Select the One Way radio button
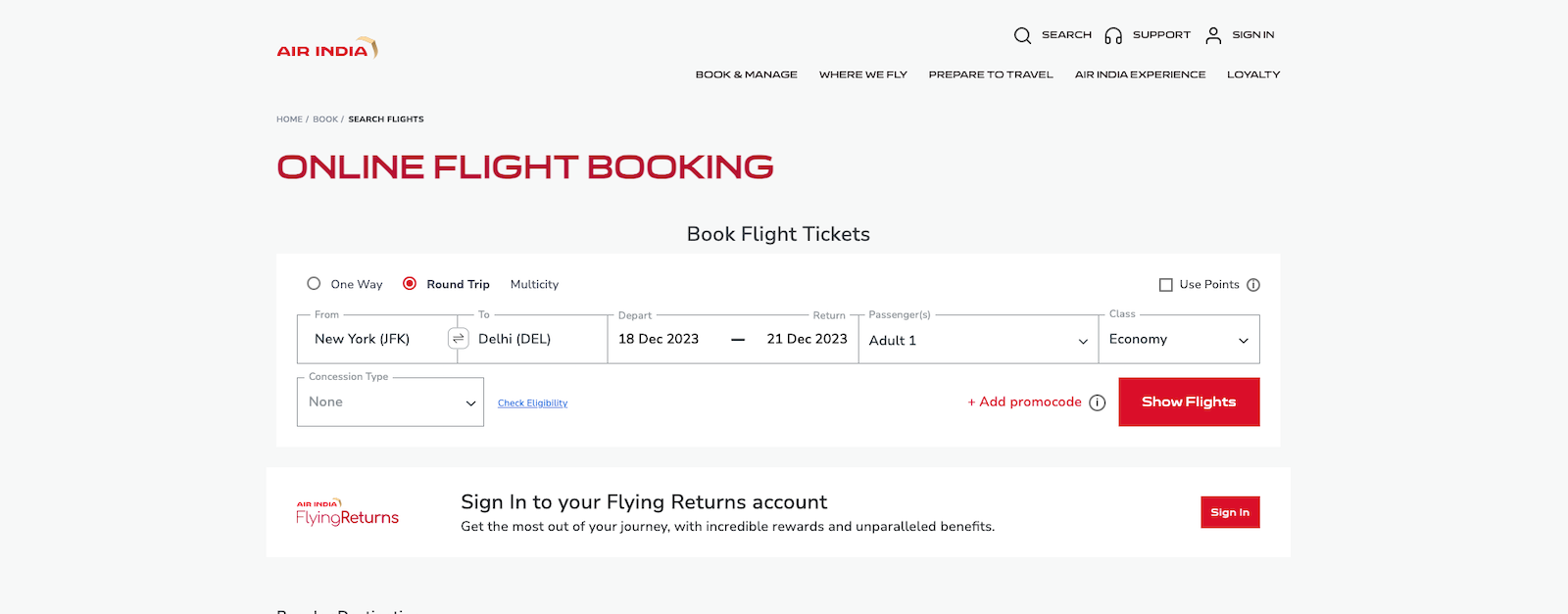Screen dimensions: 1568x614 pyautogui.click(x=314, y=284)
